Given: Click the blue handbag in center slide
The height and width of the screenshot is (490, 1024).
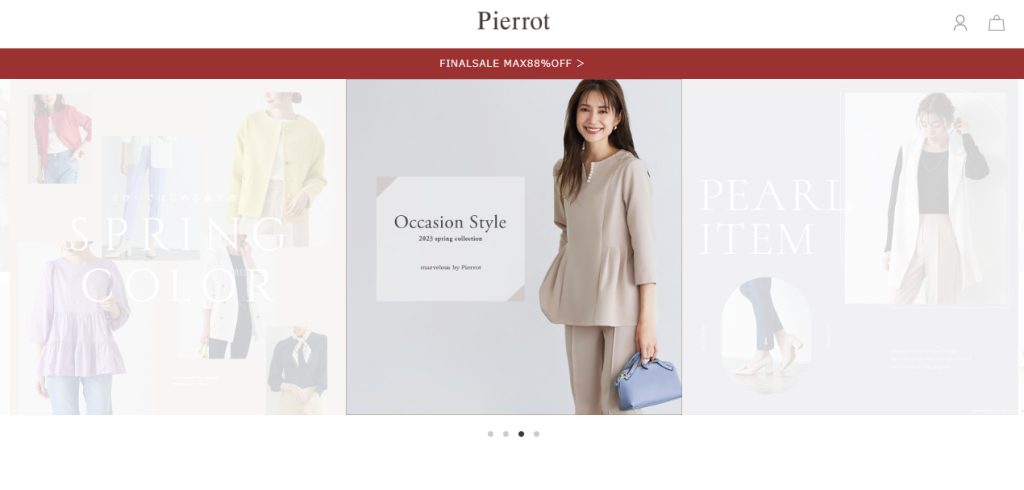Looking at the screenshot, I should [x=648, y=381].
